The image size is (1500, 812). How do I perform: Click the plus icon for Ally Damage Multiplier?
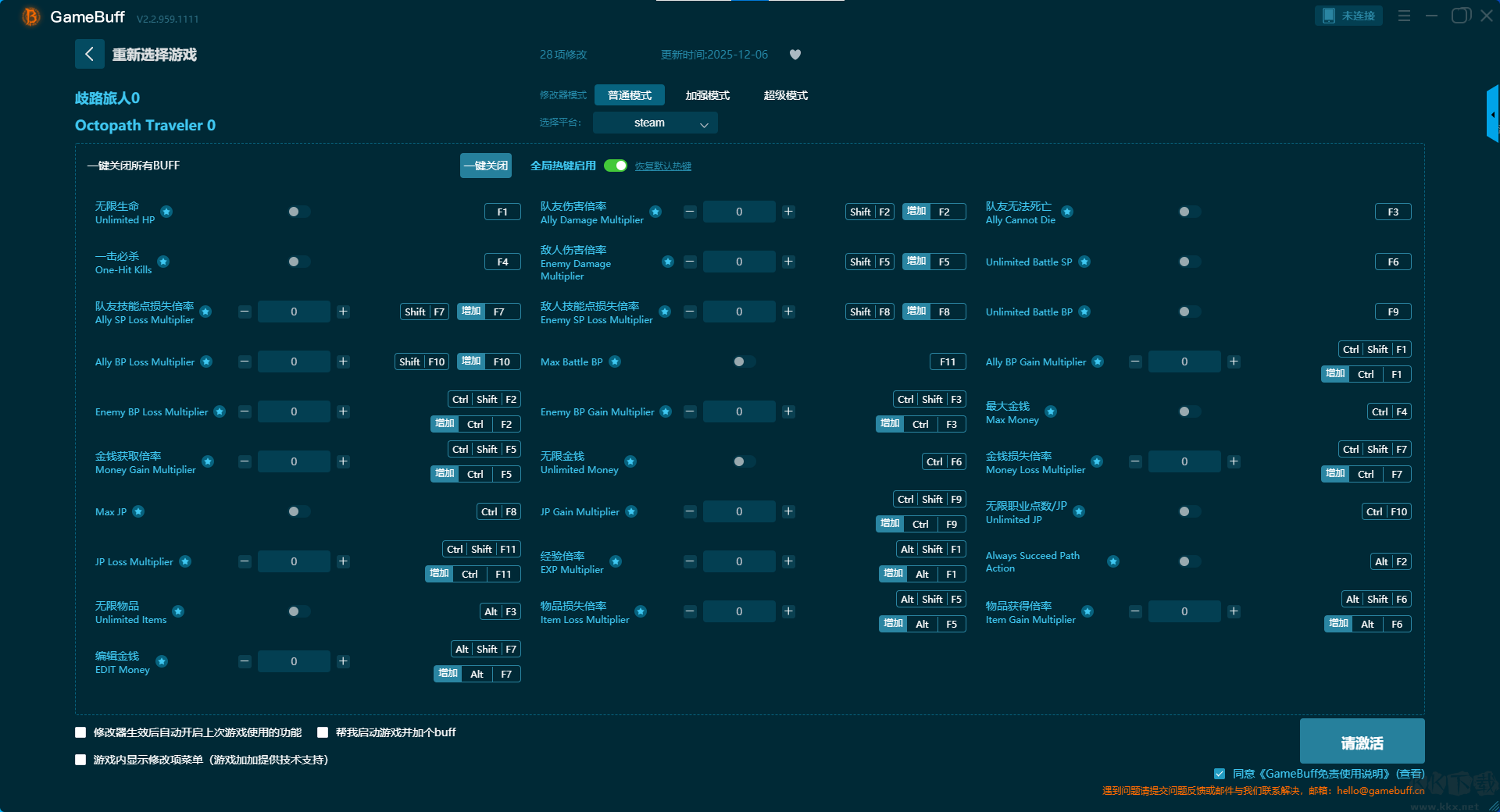pyautogui.click(x=788, y=212)
